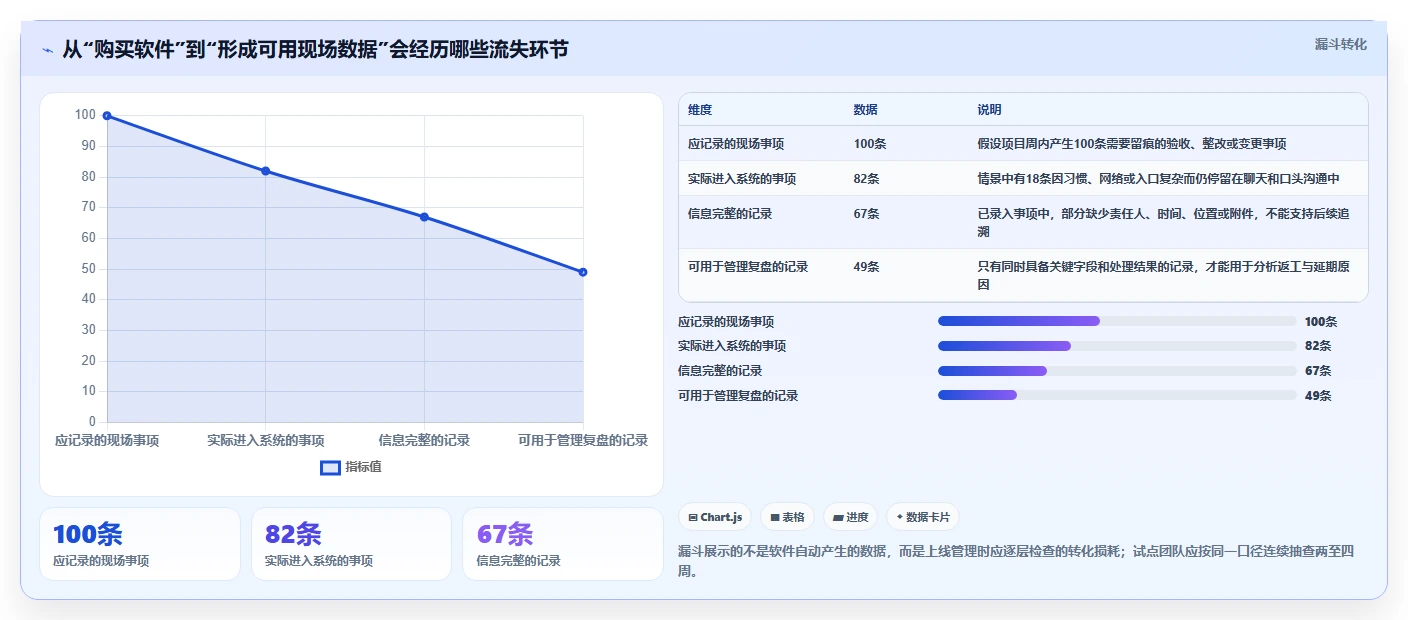Click description starting 情景中有18条
The image size is (1408, 620).
pyautogui.click(x=1158, y=179)
